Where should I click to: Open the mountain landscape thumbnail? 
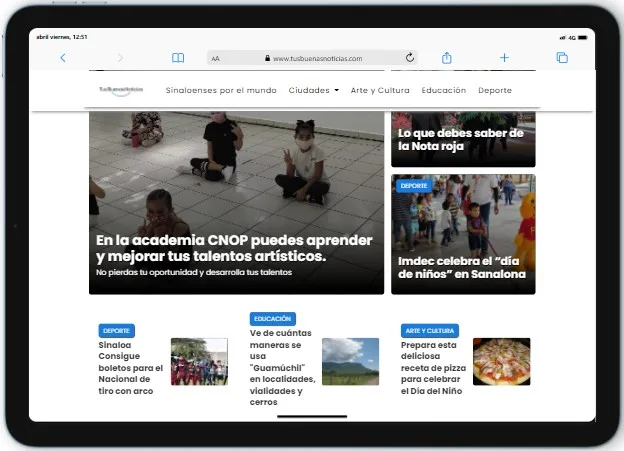(x=351, y=361)
